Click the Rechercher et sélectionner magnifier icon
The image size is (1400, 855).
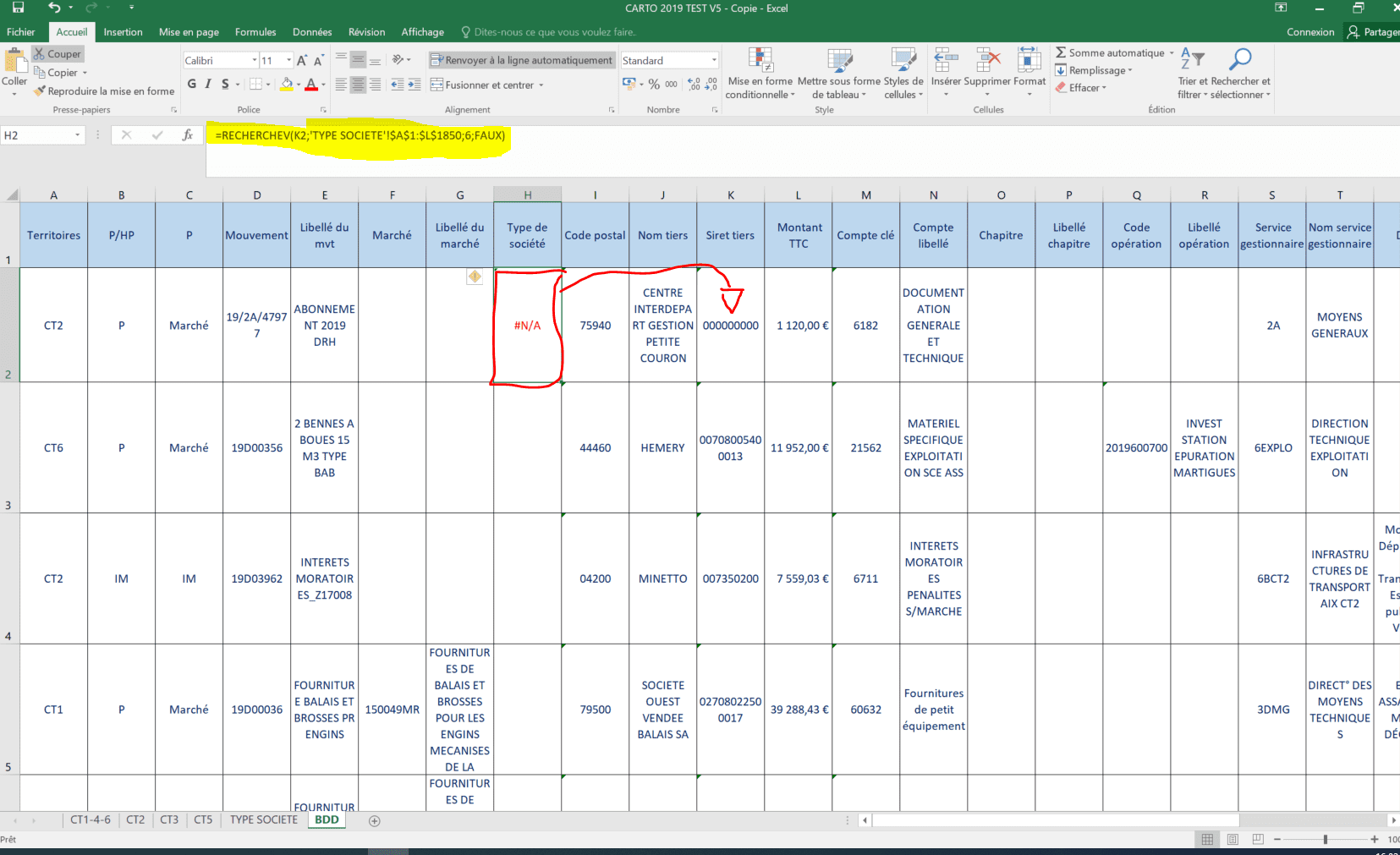coord(1240,59)
